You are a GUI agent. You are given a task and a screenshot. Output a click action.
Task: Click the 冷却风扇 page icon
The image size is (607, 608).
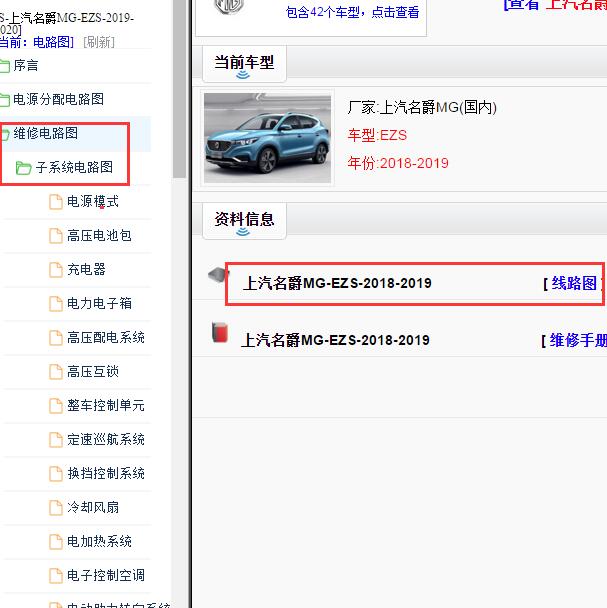point(55,508)
